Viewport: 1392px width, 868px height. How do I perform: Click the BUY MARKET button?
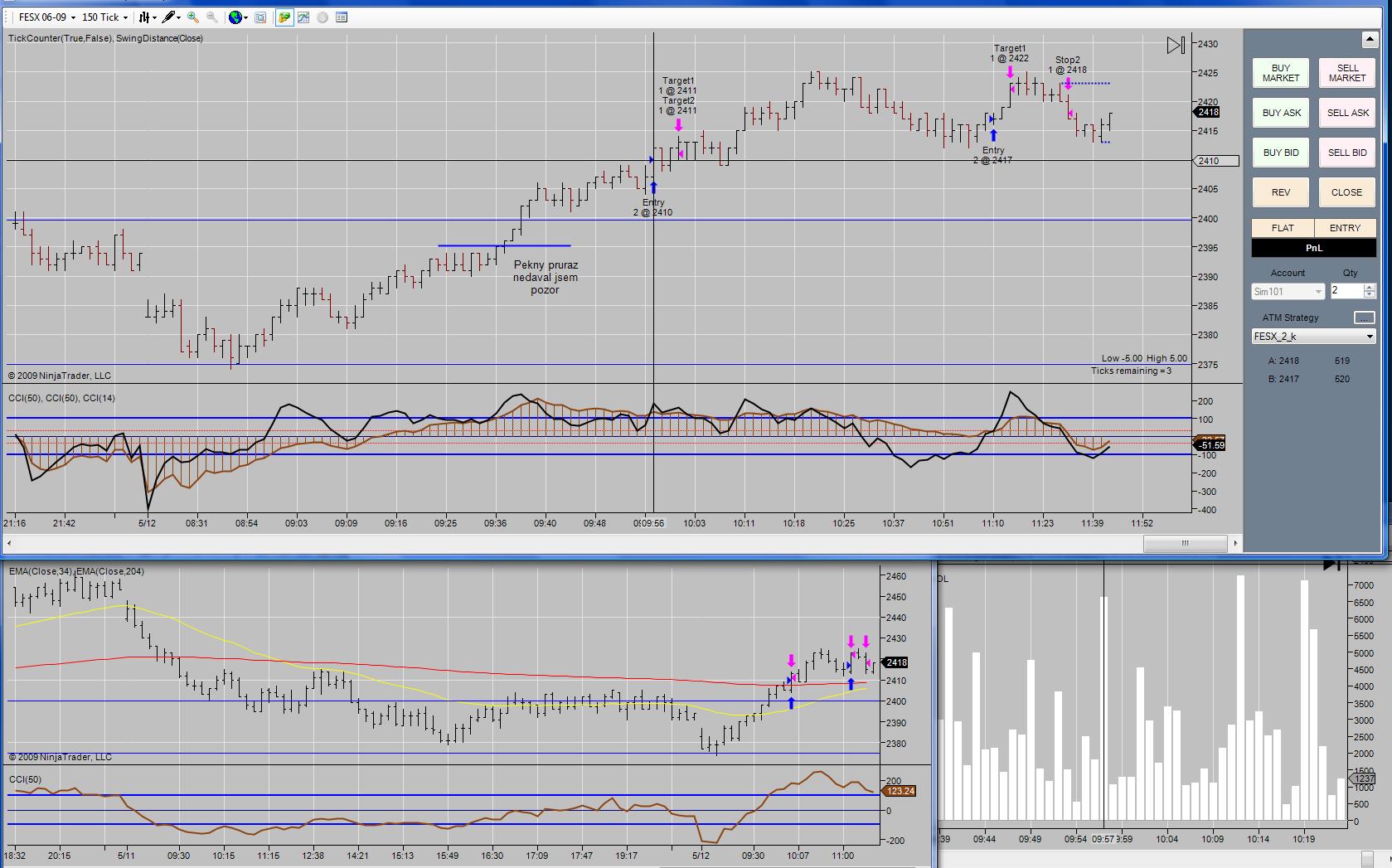coord(1281,73)
